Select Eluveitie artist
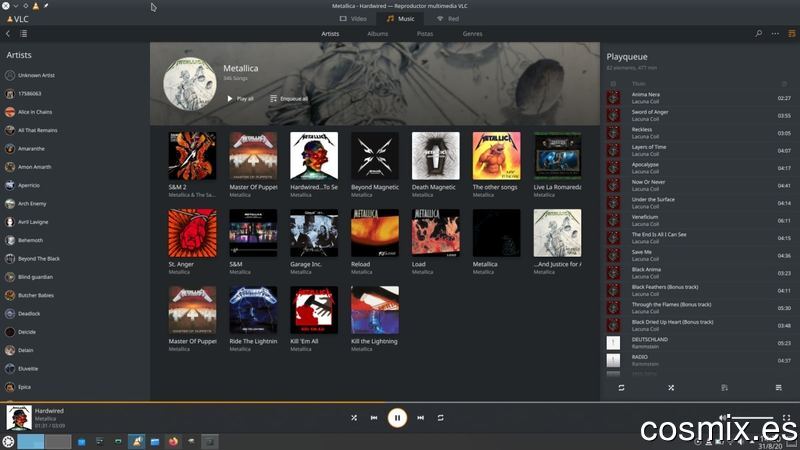The image size is (800, 450). [x=74, y=369]
